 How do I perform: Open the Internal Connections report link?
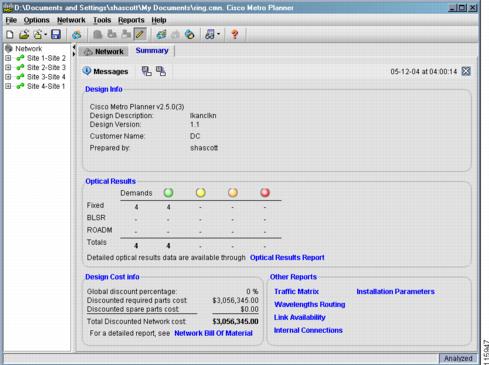[x=308, y=331]
